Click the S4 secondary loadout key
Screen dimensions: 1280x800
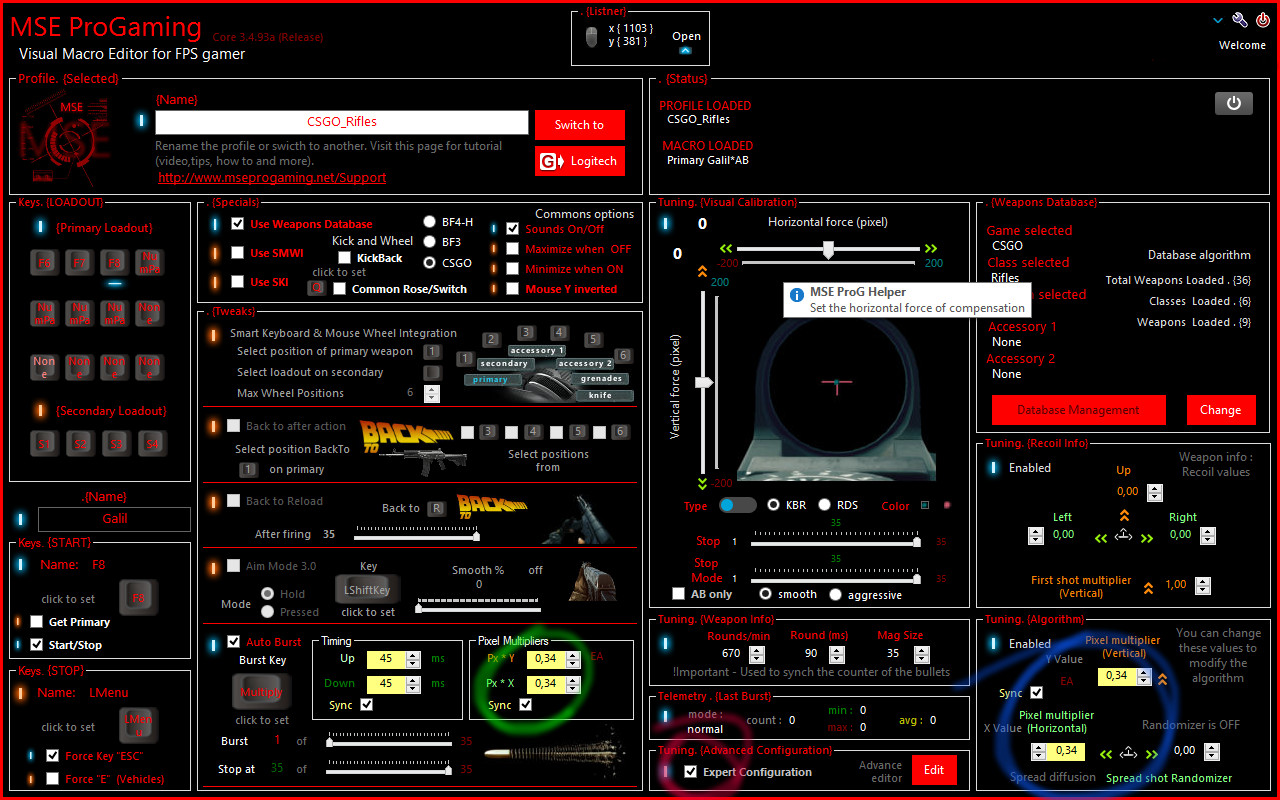pyautogui.click(x=150, y=442)
